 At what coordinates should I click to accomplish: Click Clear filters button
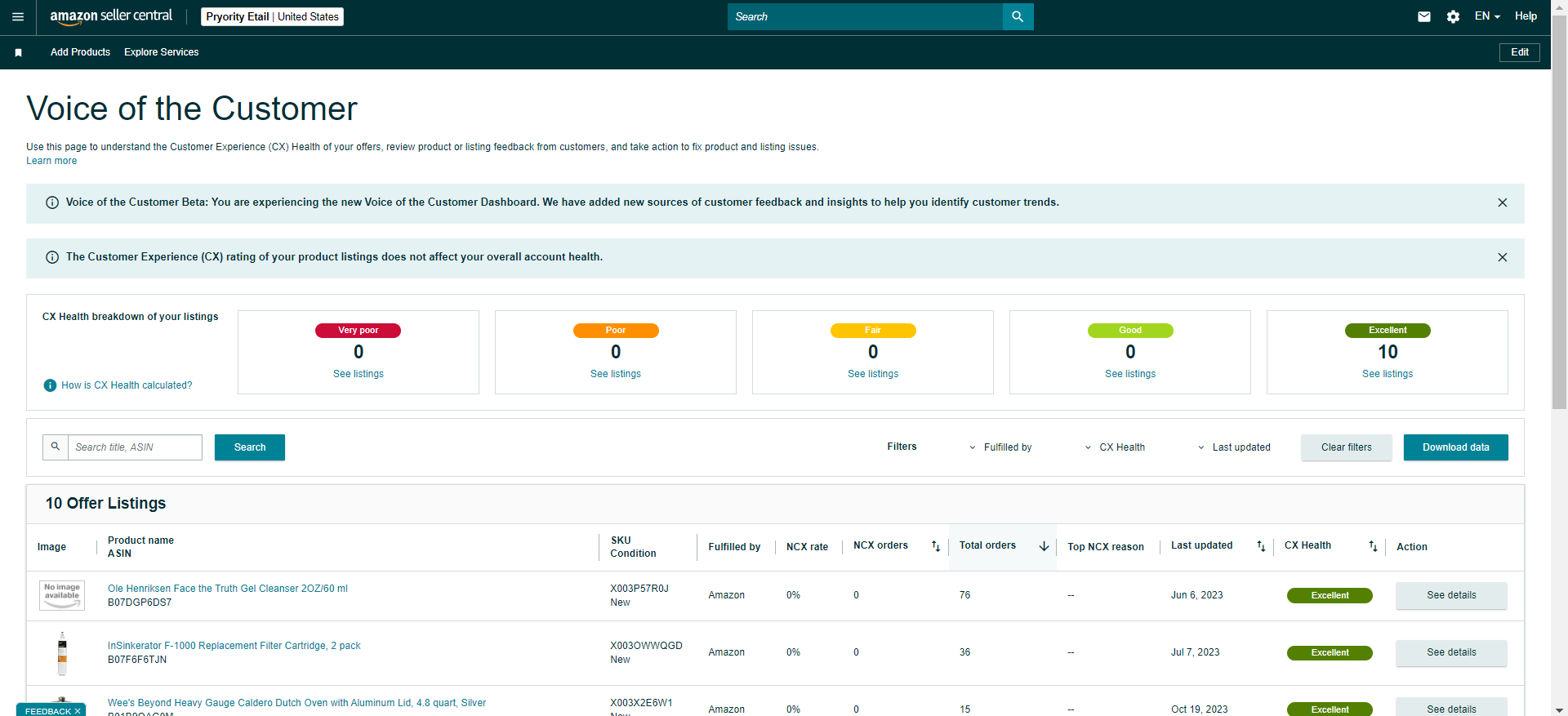(x=1347, y=447)
